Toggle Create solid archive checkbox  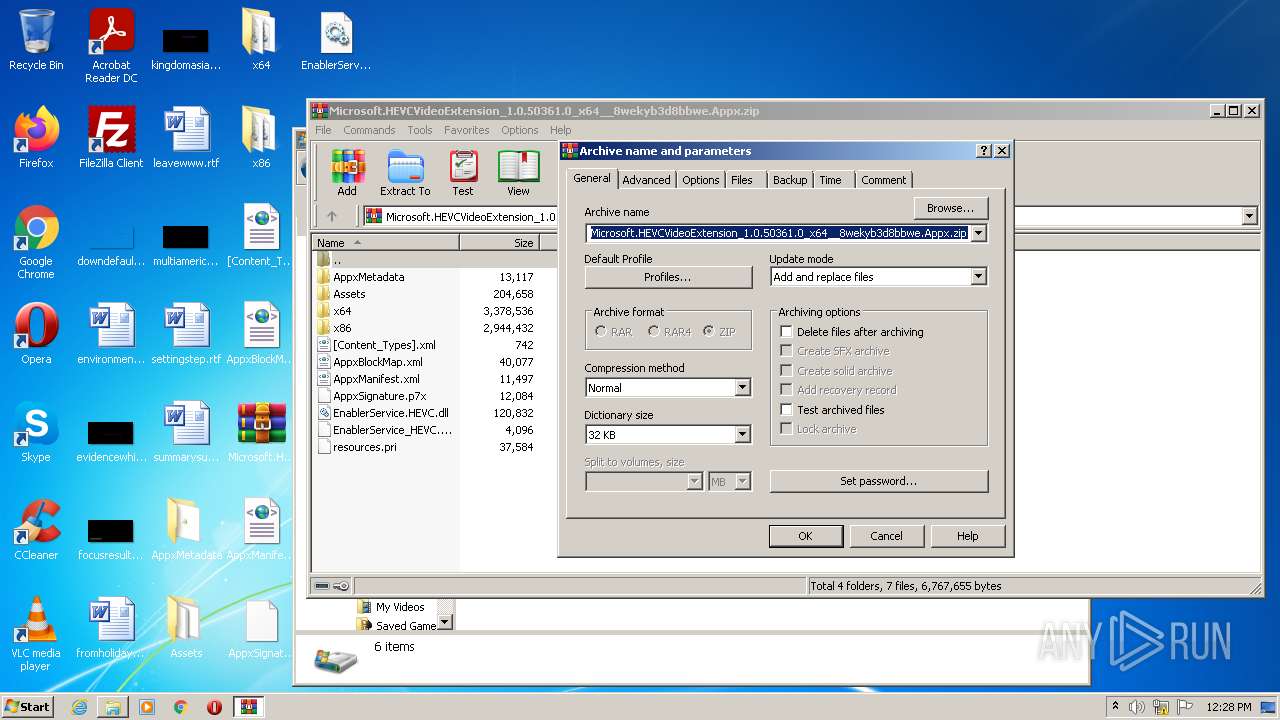pyautogui.click(x=787, y=371)
